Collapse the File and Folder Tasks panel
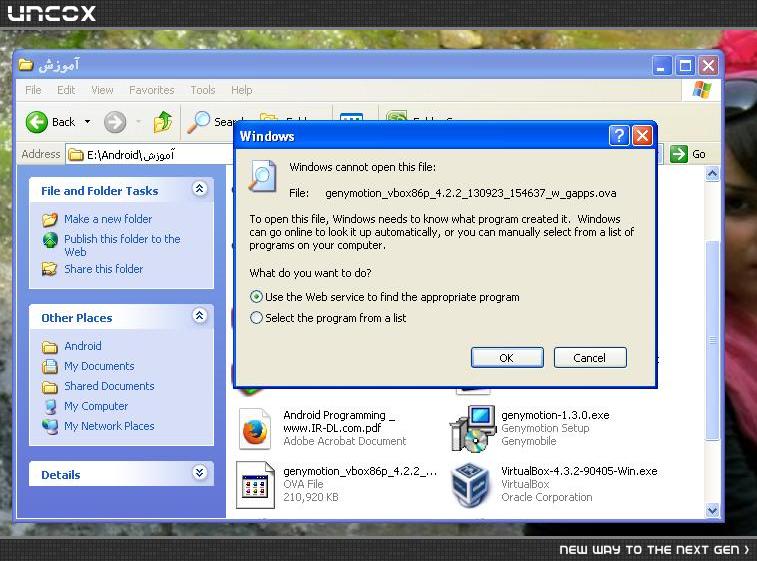This screenshot has height=561, width=757. coord(200,188)
